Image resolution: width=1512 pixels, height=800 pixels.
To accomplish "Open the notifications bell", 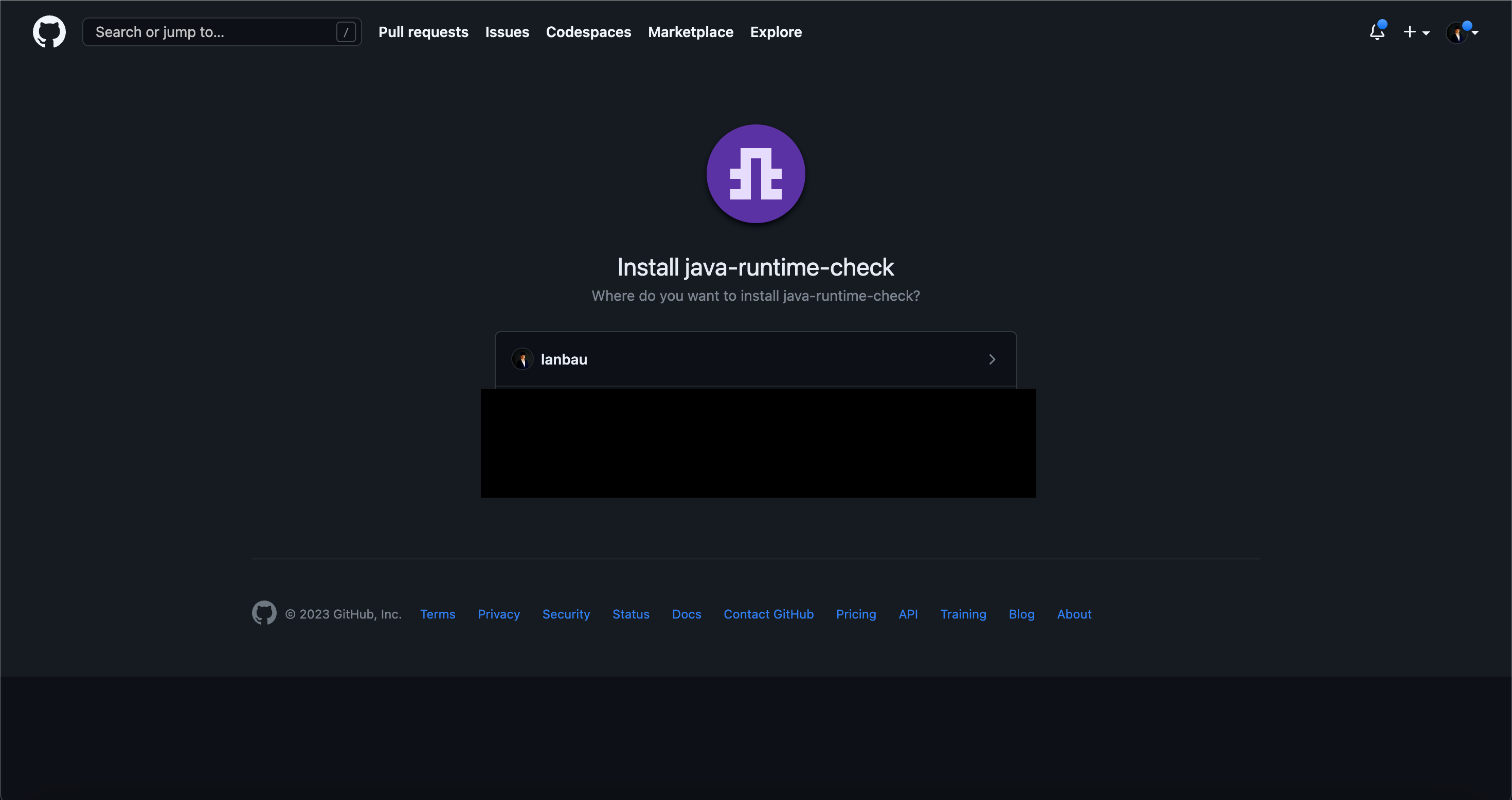I will 1377,32.
